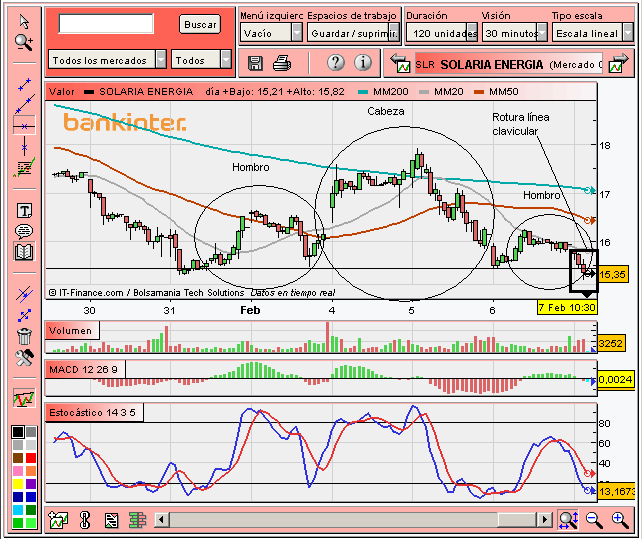This screenshot has width=643, height=539.
Task: Pick the purple color swatch
Action: point(31,484)
